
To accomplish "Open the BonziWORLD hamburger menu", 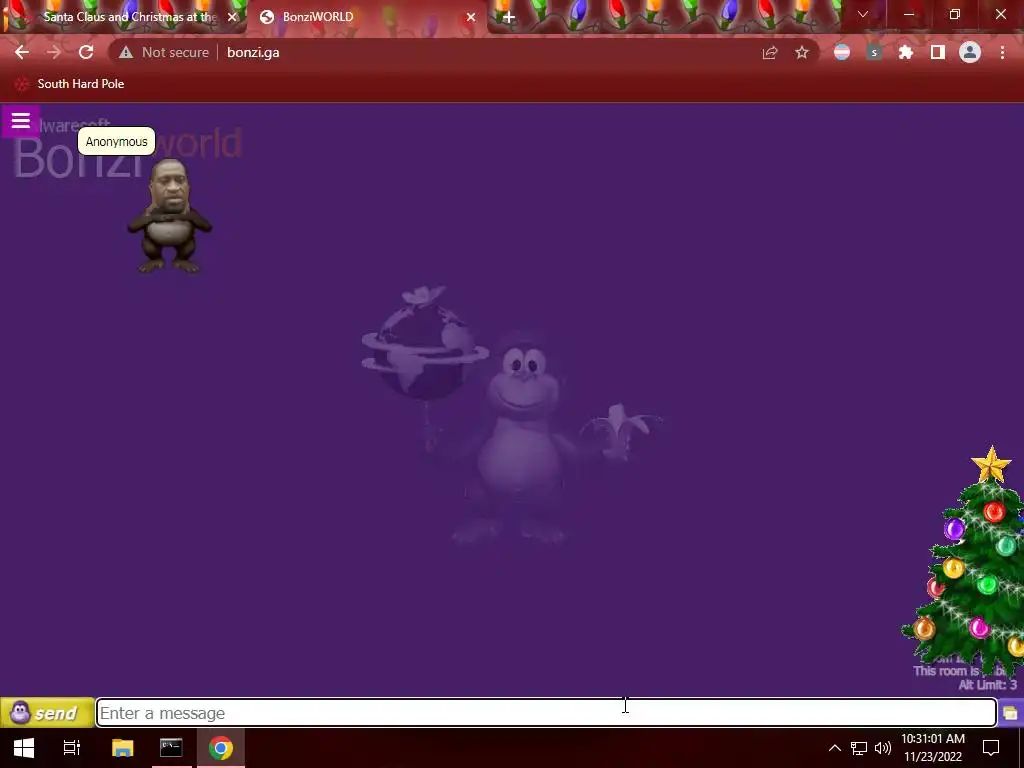I will coord(20,121).
